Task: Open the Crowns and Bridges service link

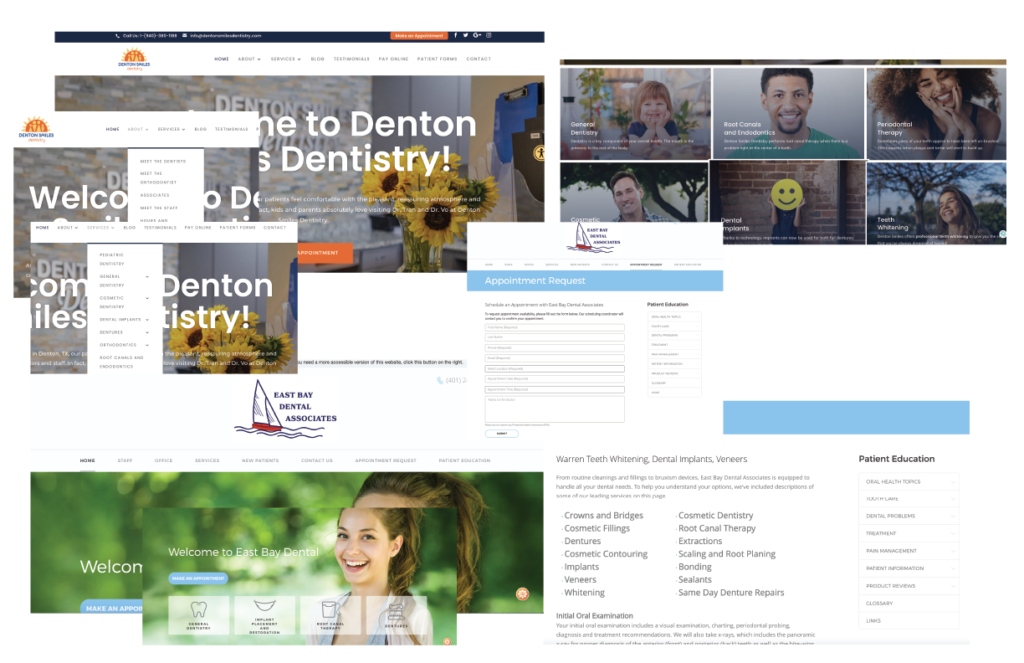Action: (603, 515)
